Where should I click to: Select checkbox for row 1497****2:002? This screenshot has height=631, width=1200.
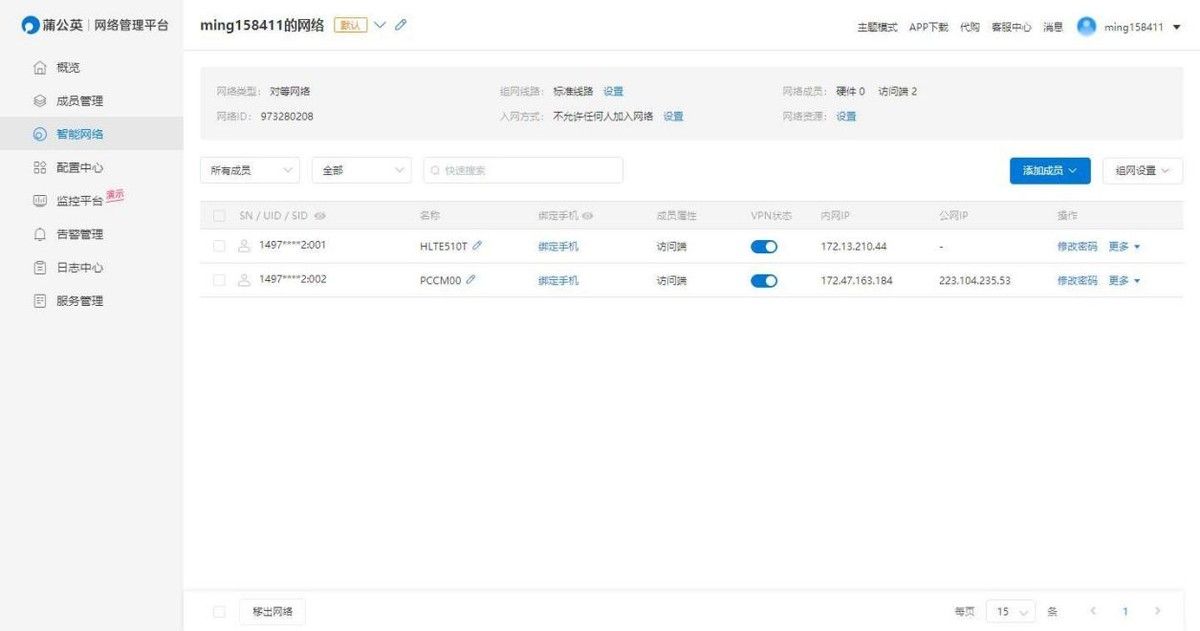tap(219, 281)
